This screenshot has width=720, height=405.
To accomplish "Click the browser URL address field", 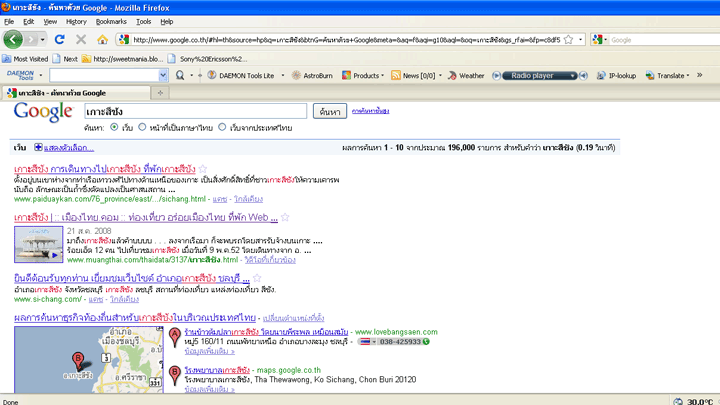I will click(347, 40).
